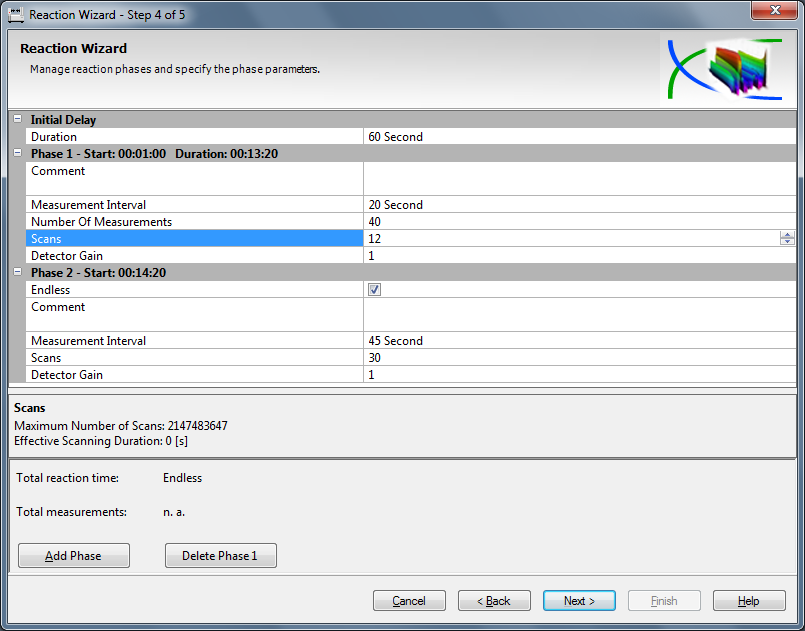The height and width of the screenshot is (631, 805).
Task: Click the Phase 2 Comment field
Action: pyautogui.click(x=570, y=314)
